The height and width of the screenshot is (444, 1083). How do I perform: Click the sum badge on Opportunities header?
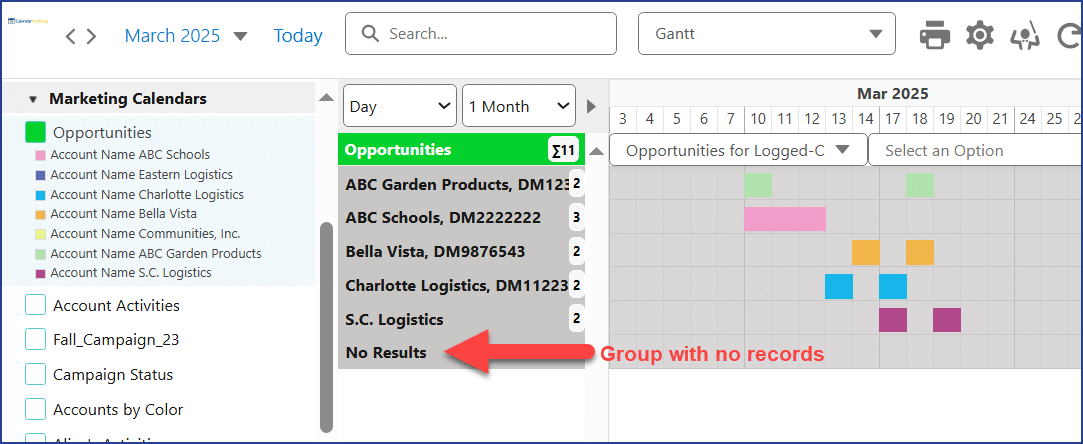[563, 151]
